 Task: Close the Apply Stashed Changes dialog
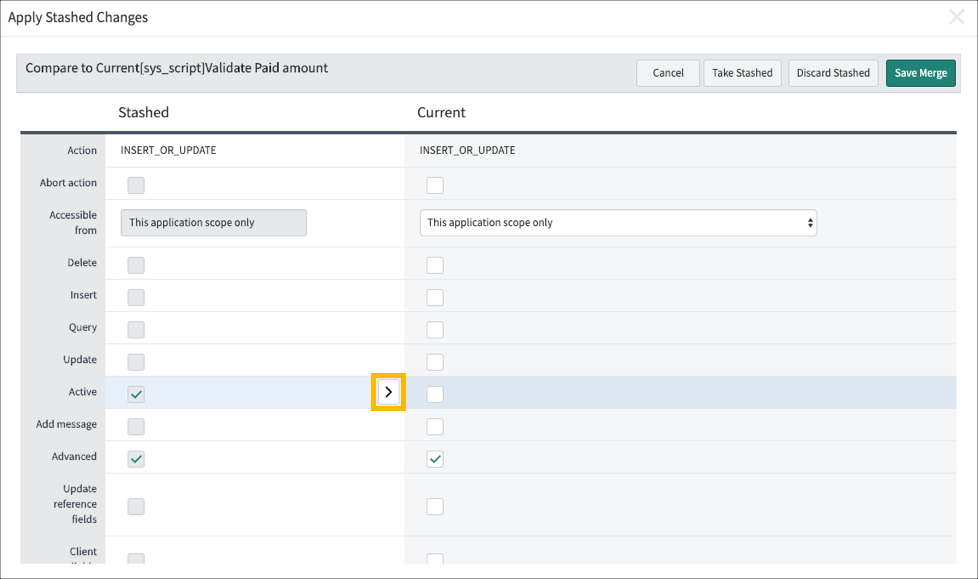(x=956, y=16)
